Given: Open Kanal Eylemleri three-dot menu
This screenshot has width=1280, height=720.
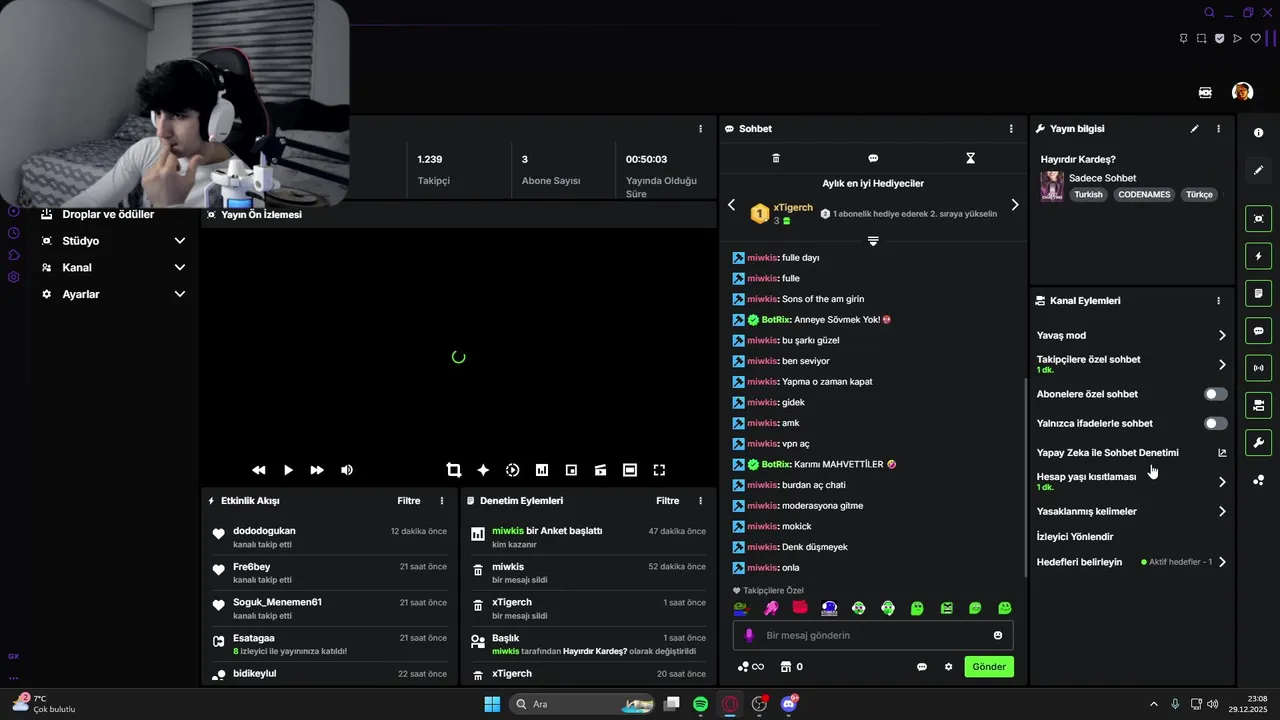Looking at the screenshot, I should tap(1218, 301).
